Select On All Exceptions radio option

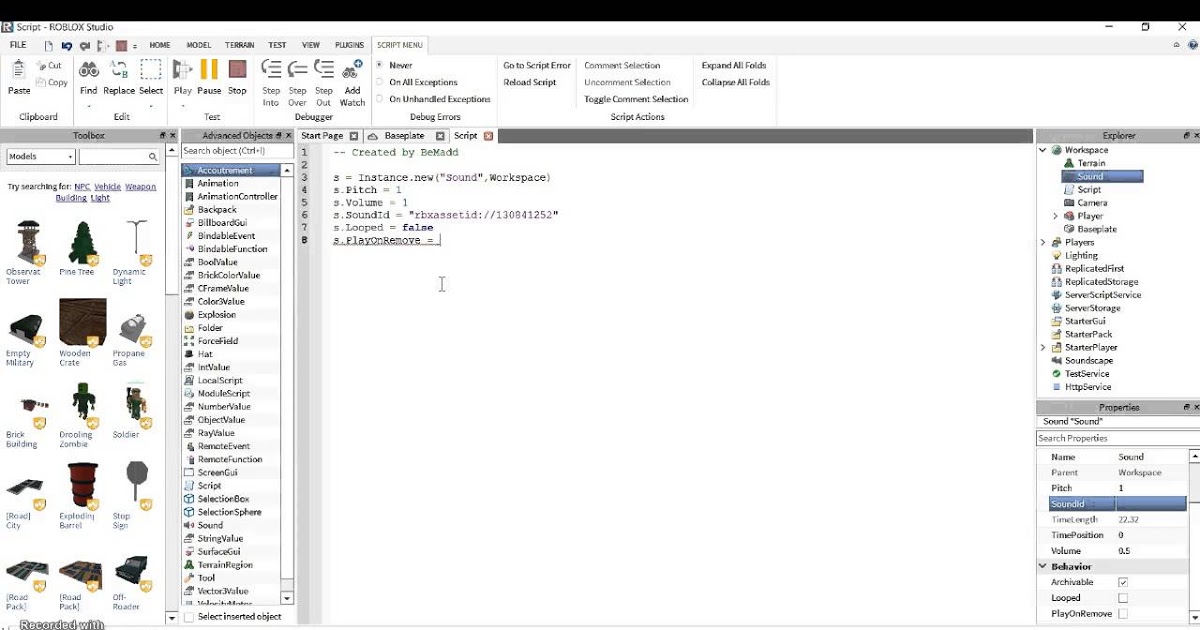(380, 82)
